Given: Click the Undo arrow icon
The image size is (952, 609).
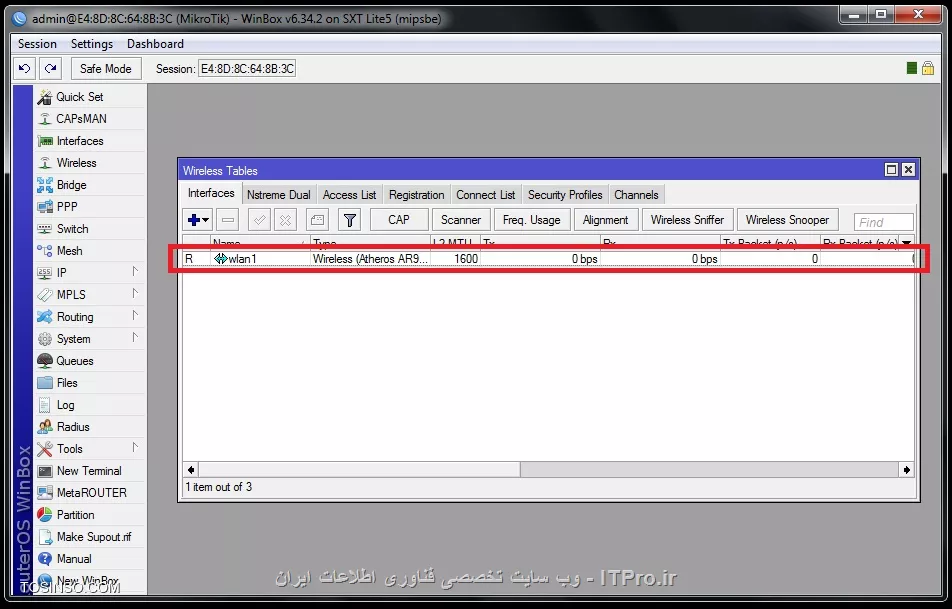Looking at the screenshot, I should pos(24,69).
